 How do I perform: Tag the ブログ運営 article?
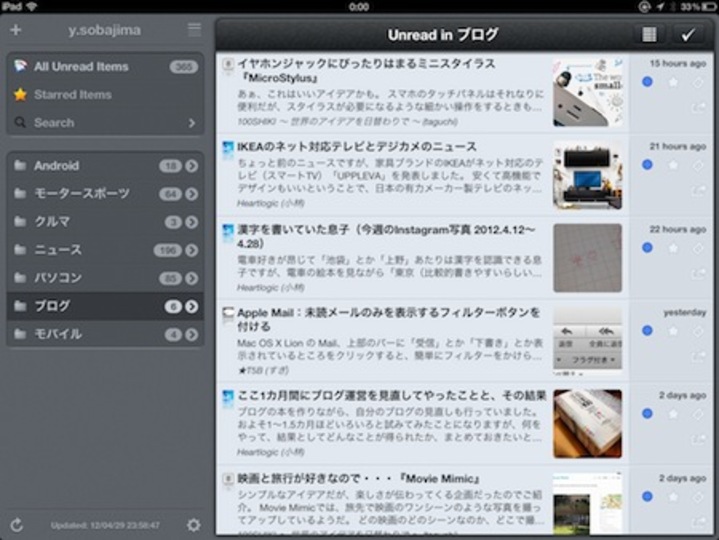point(698,413)
